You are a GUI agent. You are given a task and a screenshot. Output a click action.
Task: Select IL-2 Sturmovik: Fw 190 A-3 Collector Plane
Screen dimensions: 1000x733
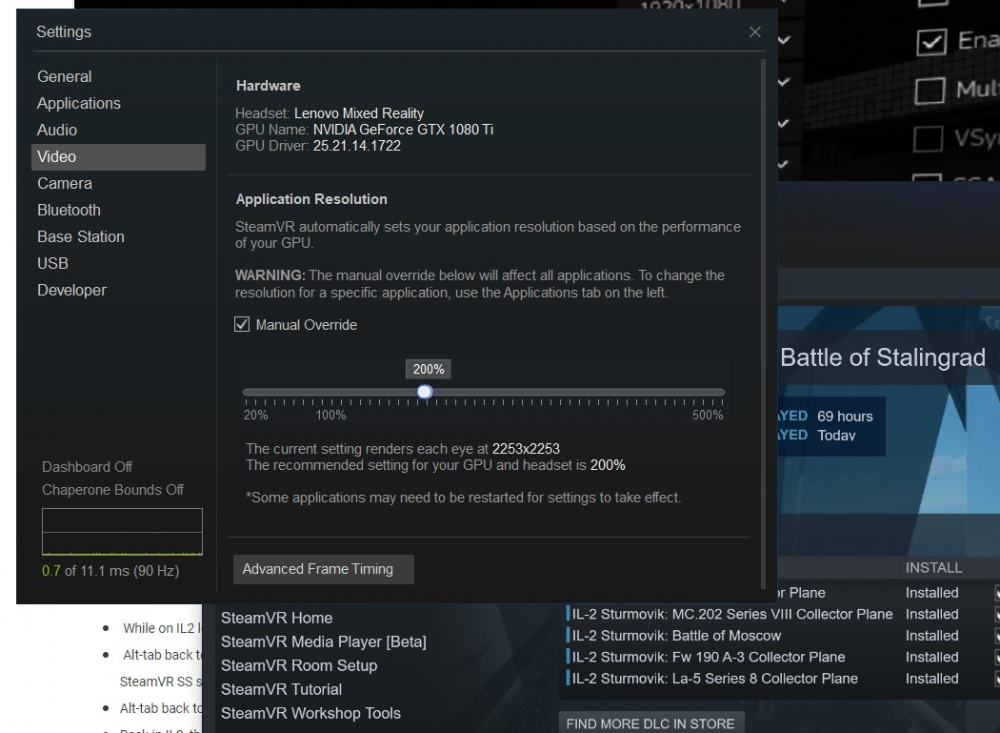click(x=708, y=657)
